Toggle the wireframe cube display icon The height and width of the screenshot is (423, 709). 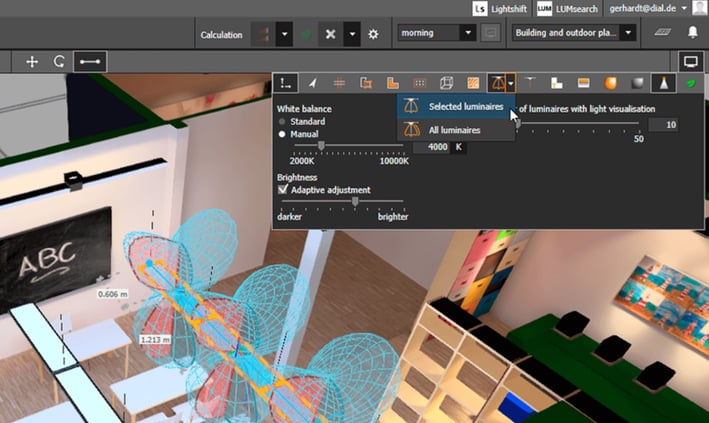(447, 83)
